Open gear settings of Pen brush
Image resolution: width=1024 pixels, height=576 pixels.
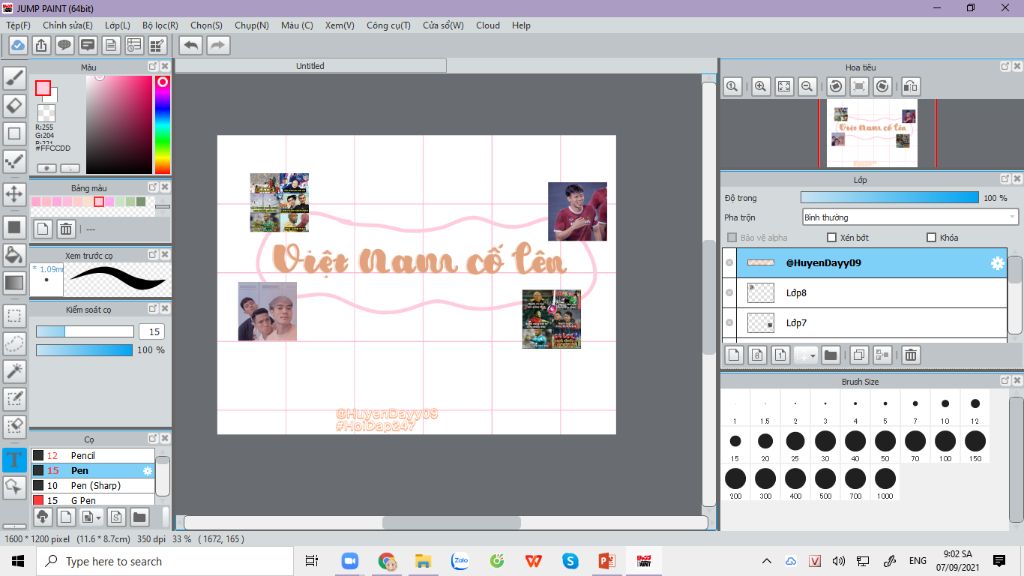147,470
